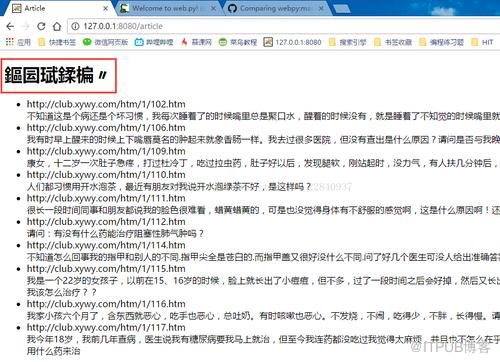Click the URL ending in 115.htm

tap(106, 269)
